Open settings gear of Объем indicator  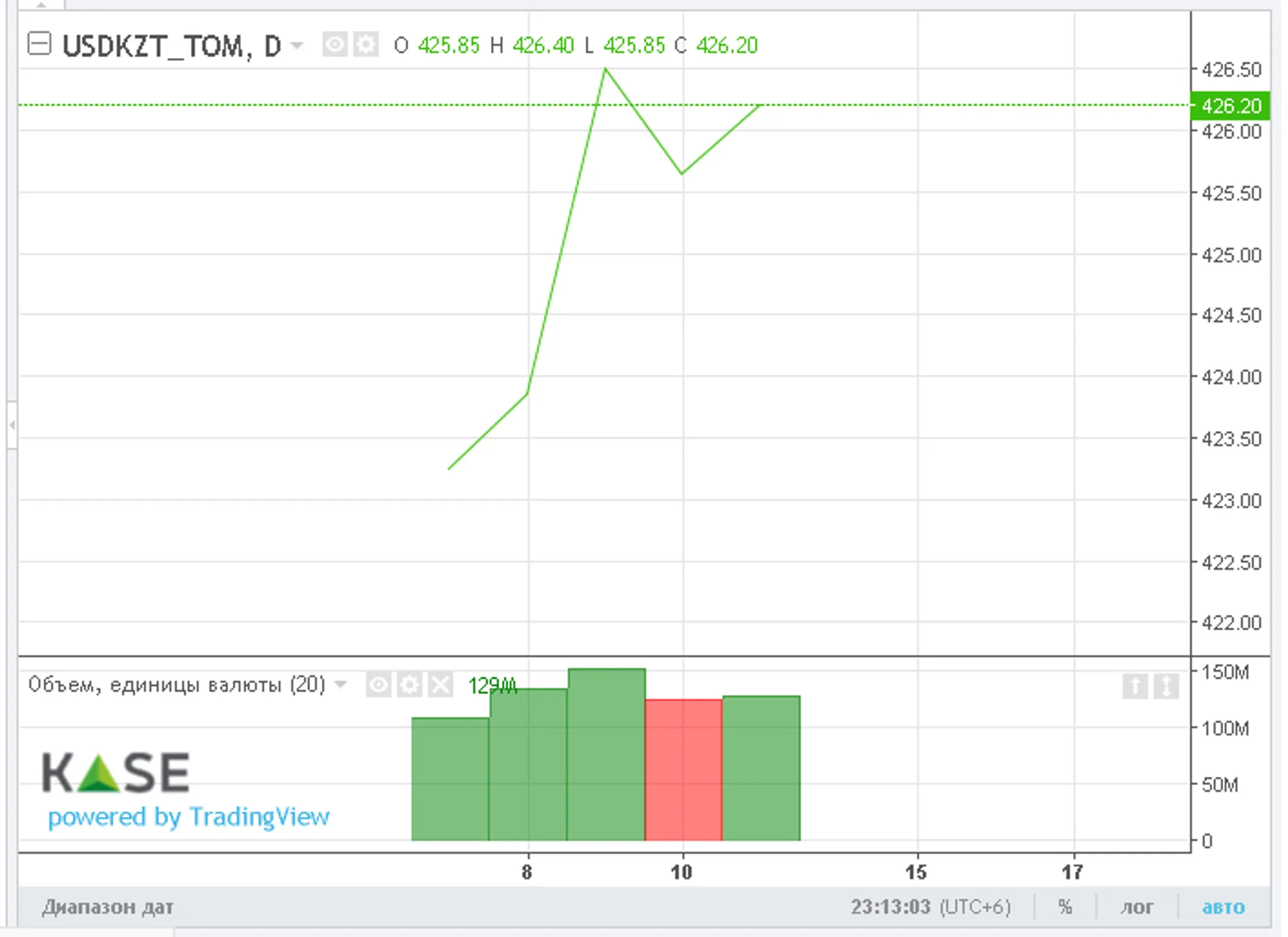point(409,685)
